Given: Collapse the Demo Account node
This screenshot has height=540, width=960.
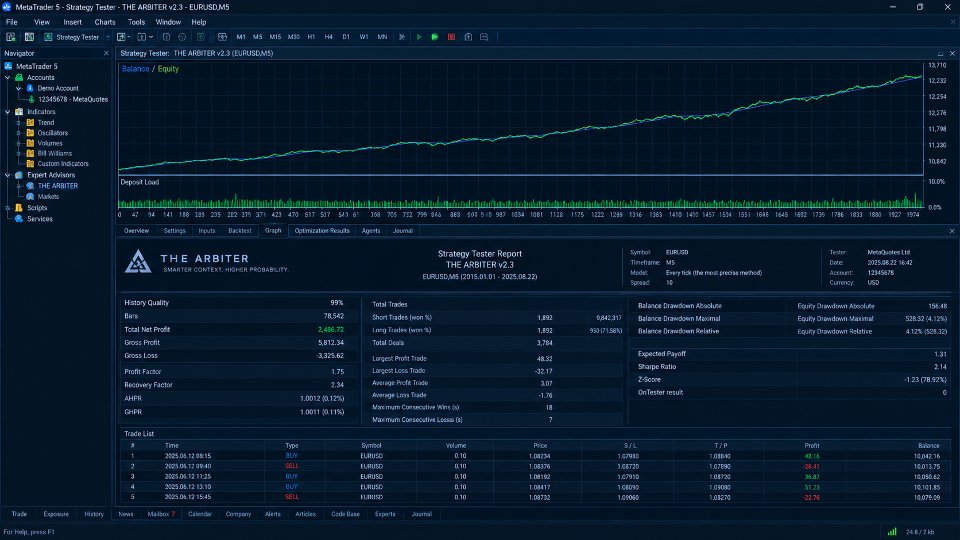Looking at the screenshot, I should (18, 88).
